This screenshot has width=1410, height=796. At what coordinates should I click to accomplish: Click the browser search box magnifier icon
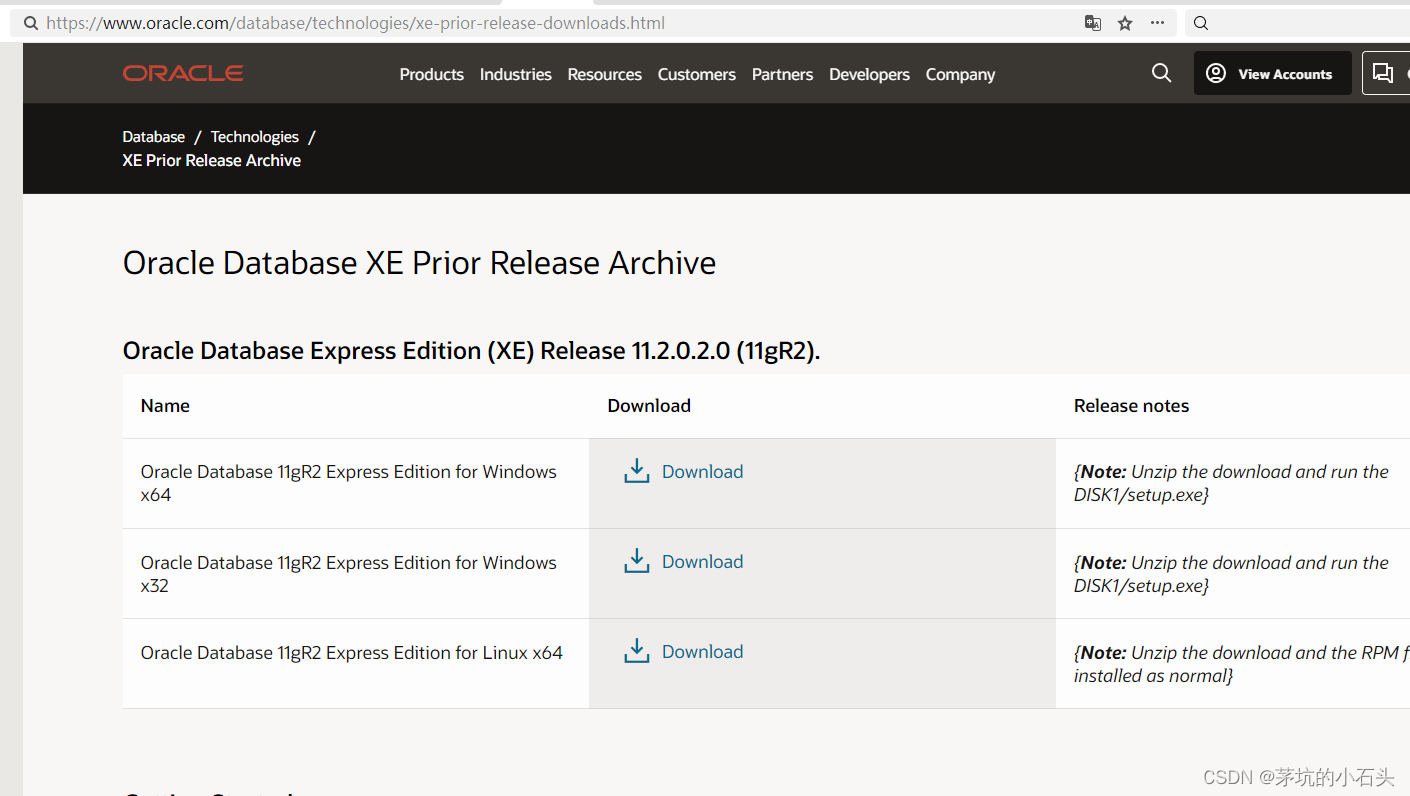click(x=1201, y=23)
